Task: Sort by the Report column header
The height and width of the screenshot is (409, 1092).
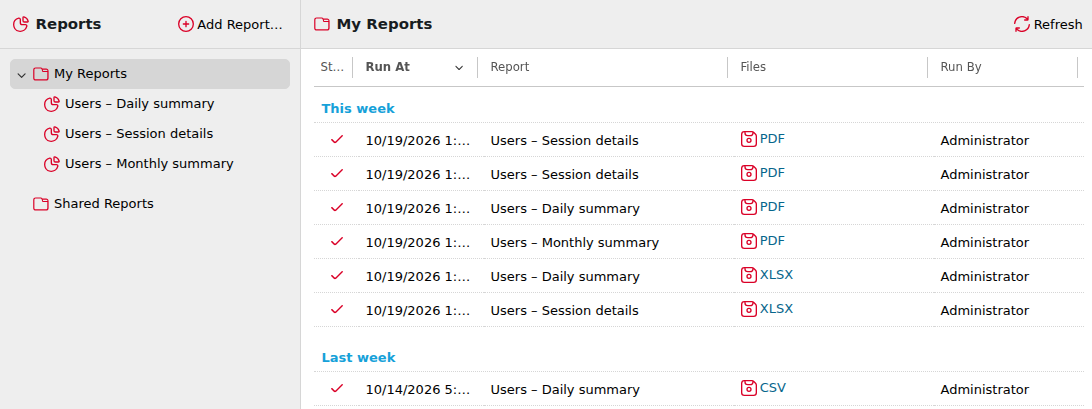Action: coord(510,67)
